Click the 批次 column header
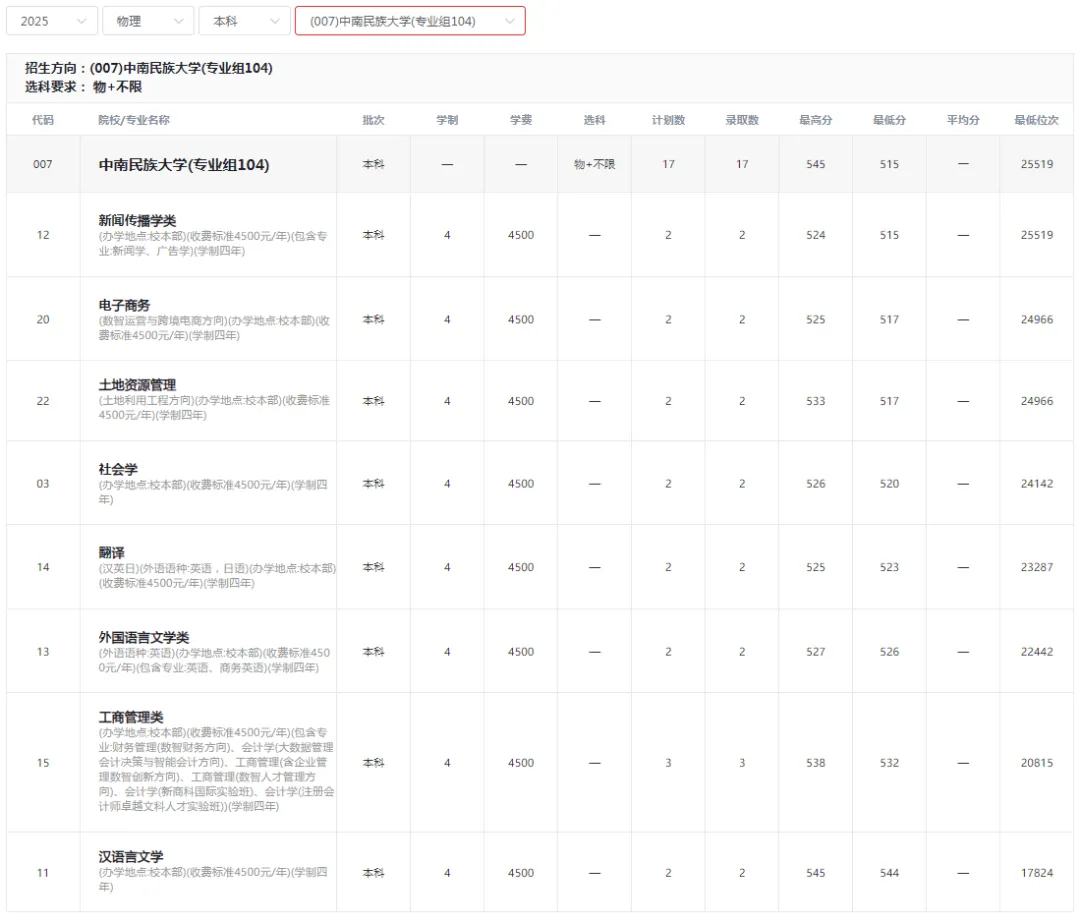Image resolution: width=1080 pixels, height=923 pixels. pos(373,120)
